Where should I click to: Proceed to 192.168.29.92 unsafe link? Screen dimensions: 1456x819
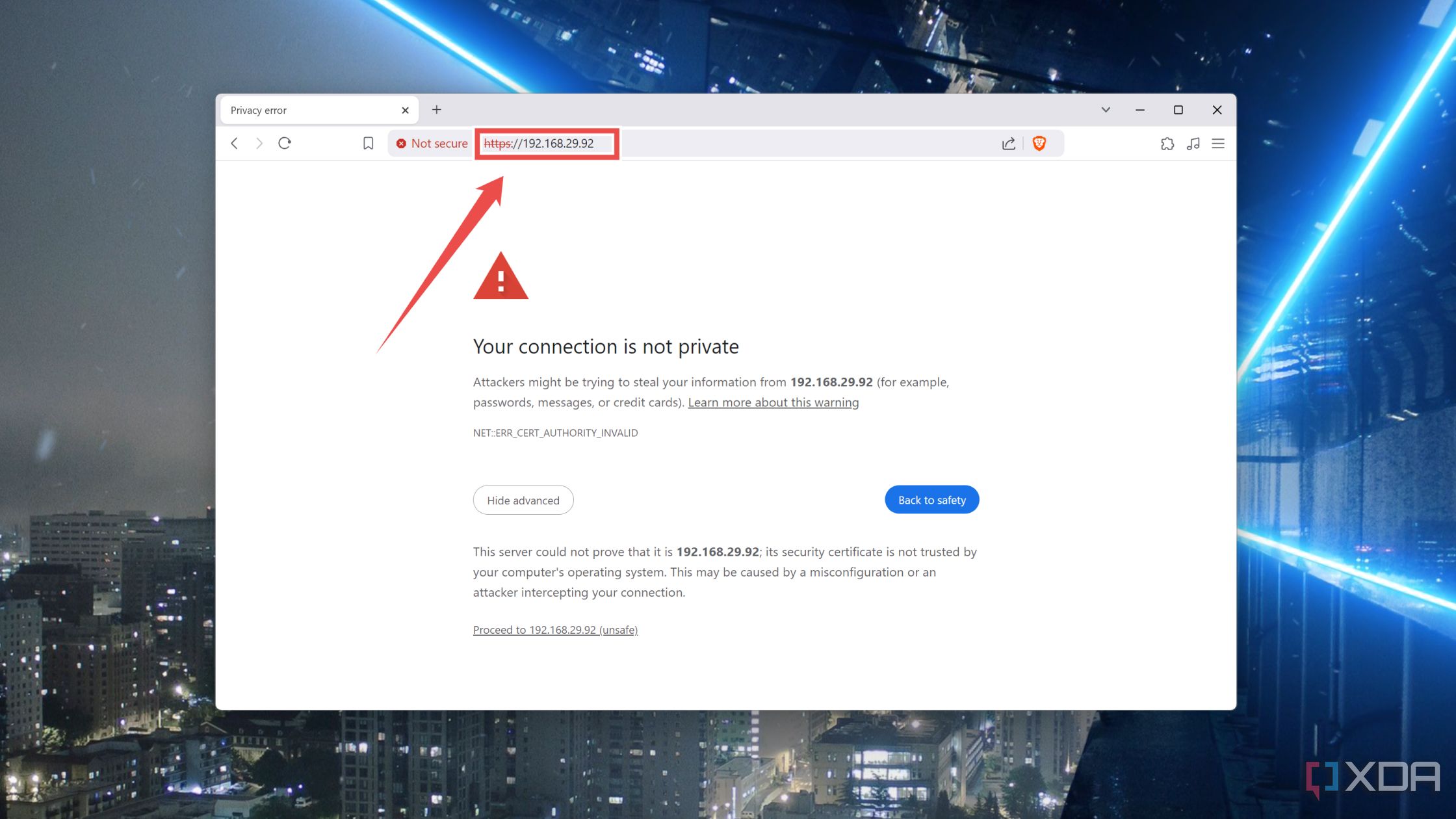pos(555,629)
